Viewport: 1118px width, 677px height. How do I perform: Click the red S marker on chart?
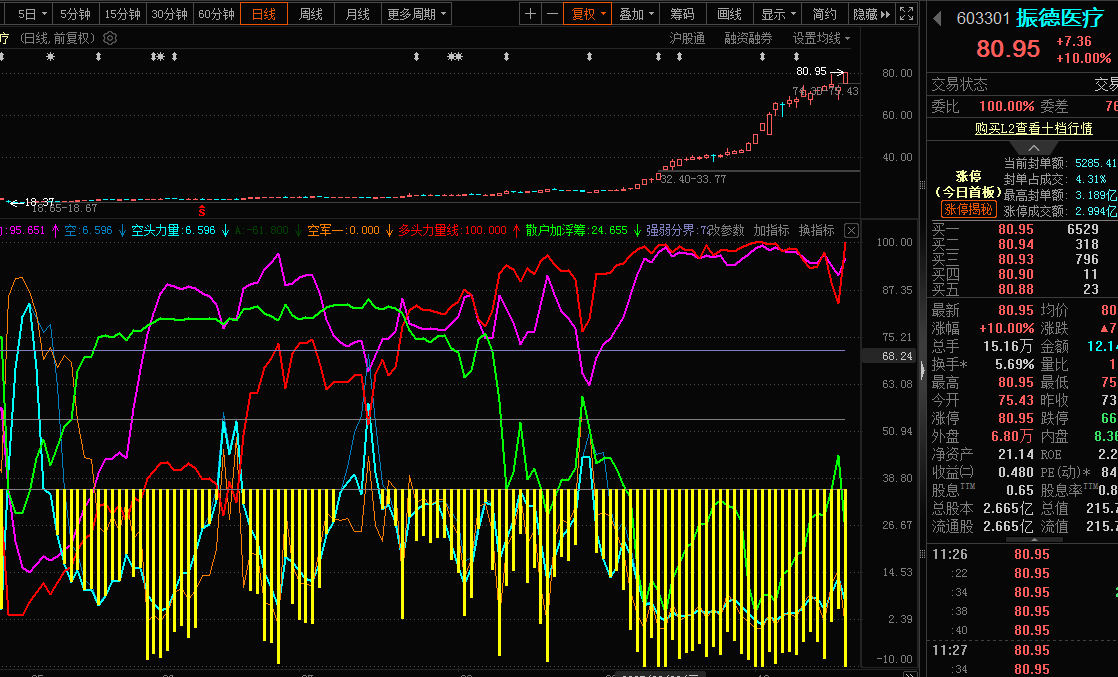202,211
